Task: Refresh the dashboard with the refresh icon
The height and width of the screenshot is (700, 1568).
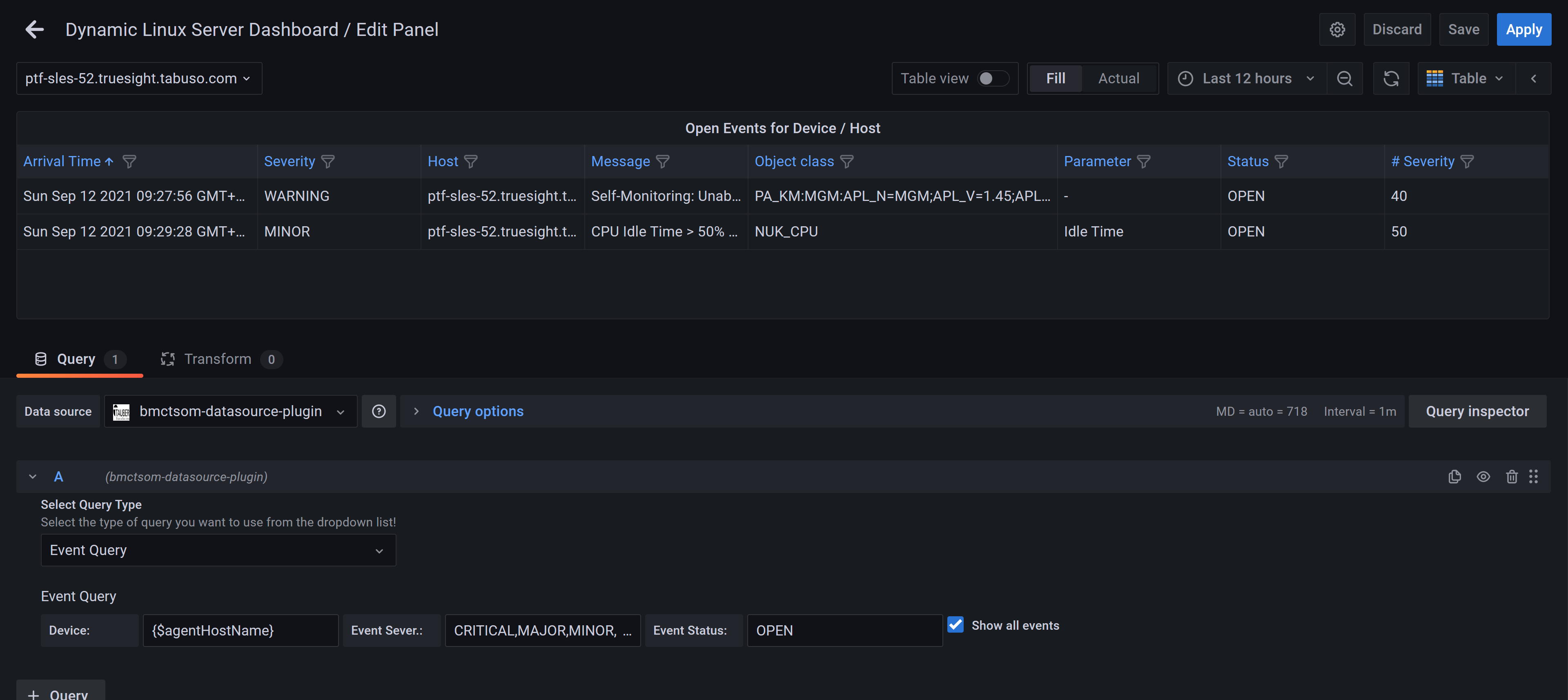Action: 1391,78
